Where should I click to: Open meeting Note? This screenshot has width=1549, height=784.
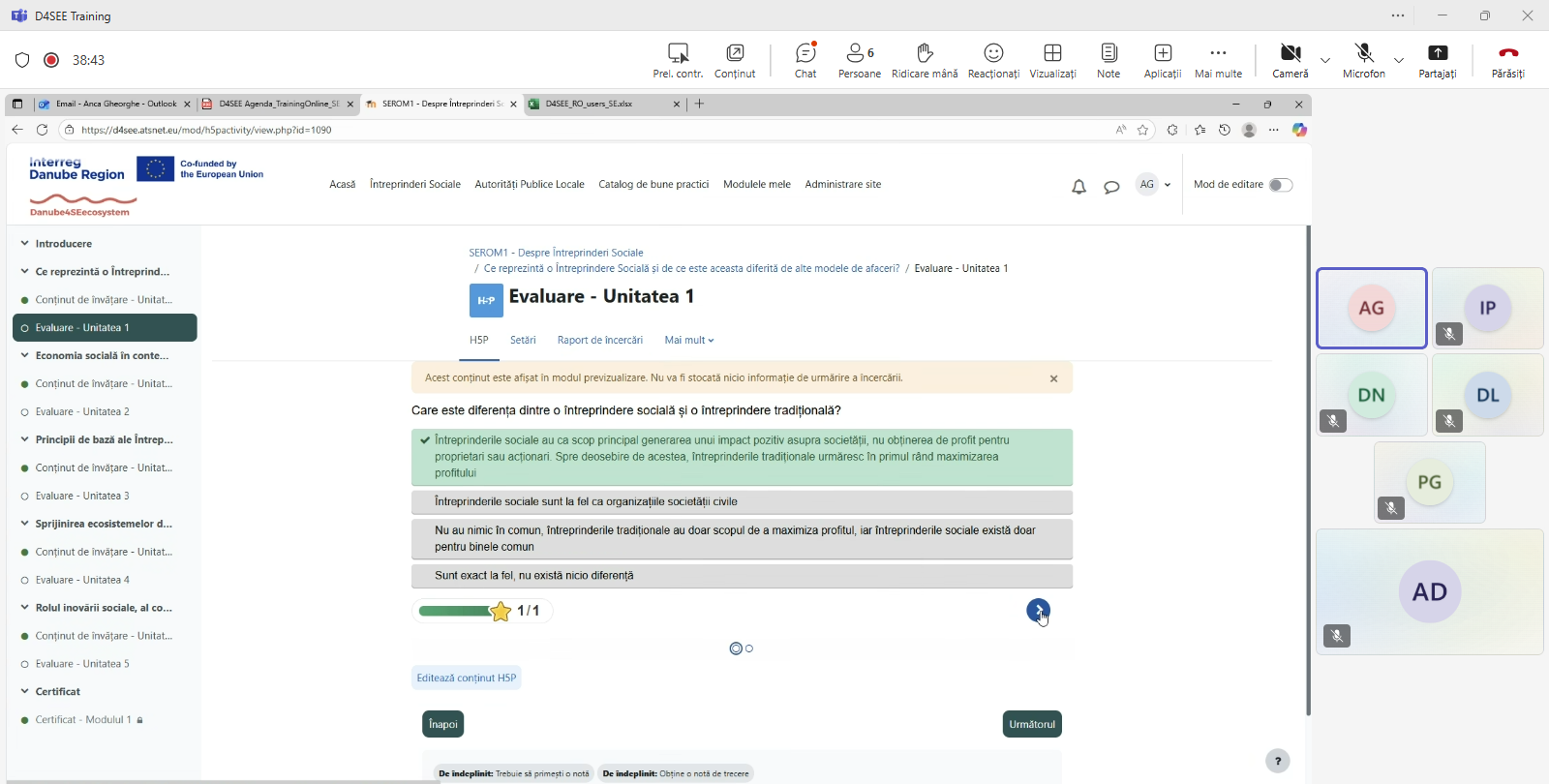1109,60
